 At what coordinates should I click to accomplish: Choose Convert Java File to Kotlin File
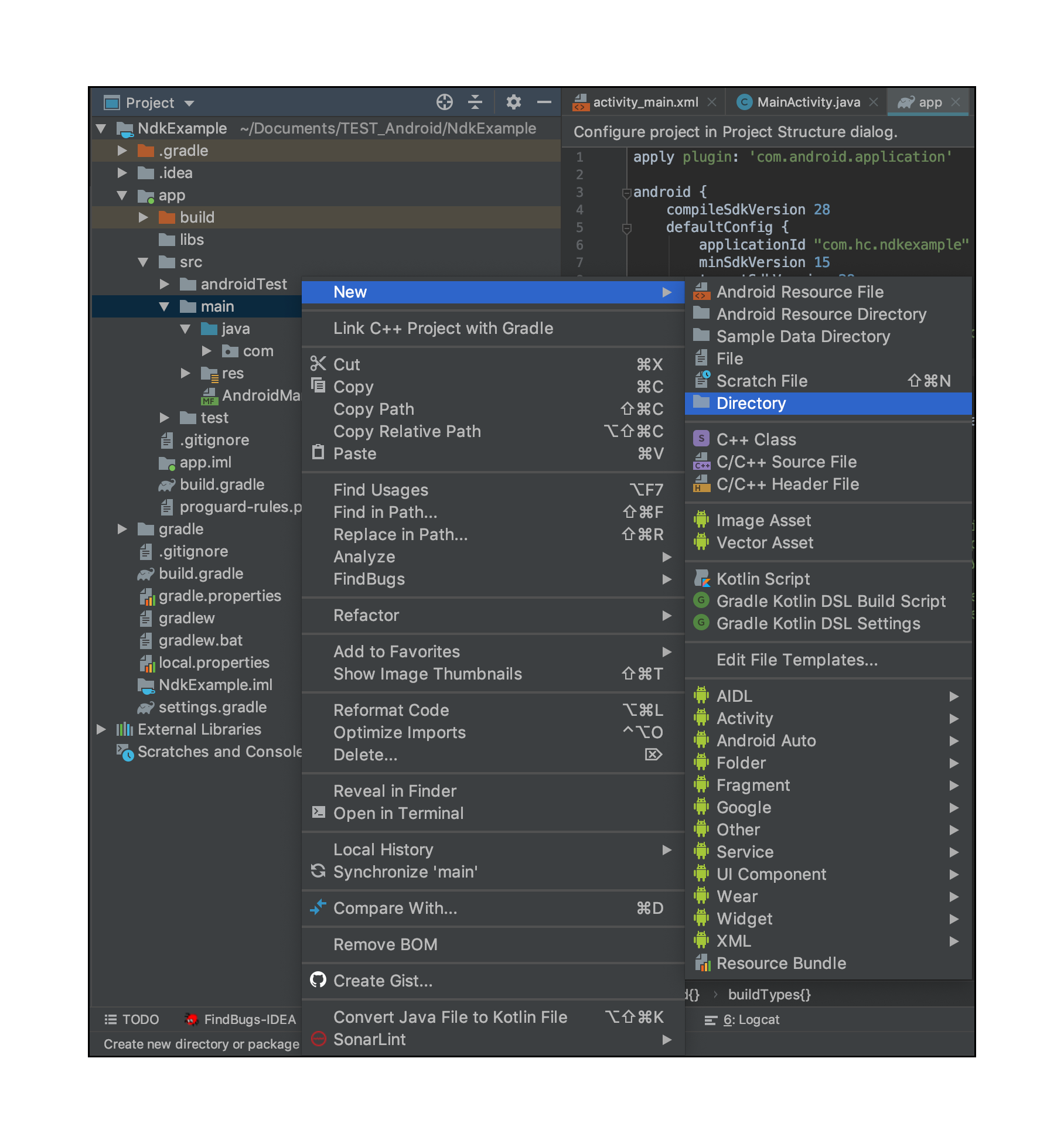tap(493, 1017)
